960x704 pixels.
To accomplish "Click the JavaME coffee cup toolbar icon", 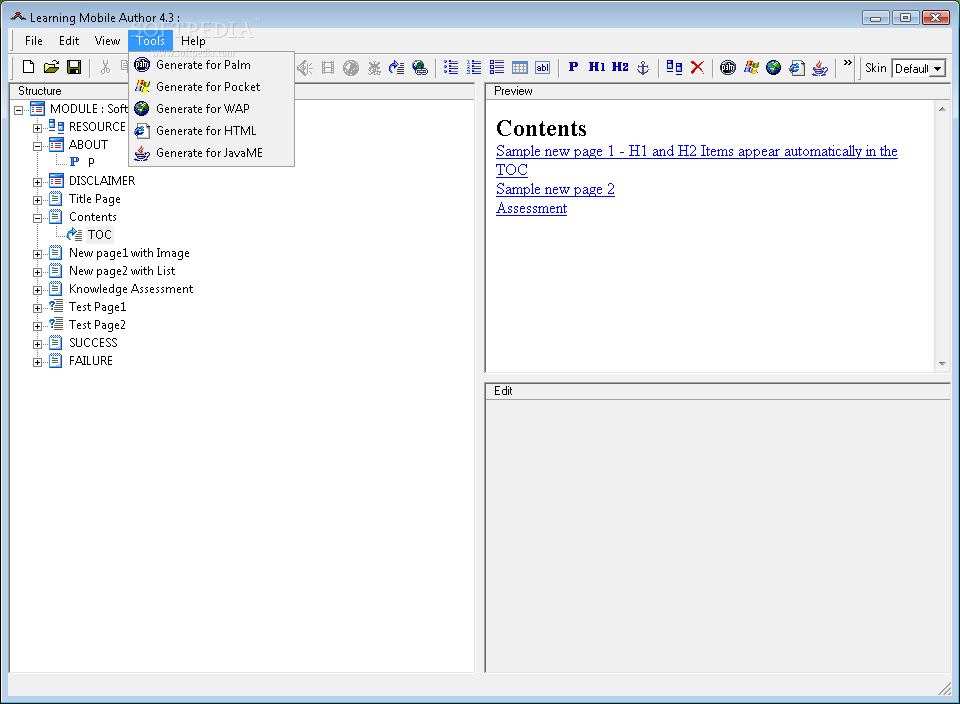I will coord(820,67).
